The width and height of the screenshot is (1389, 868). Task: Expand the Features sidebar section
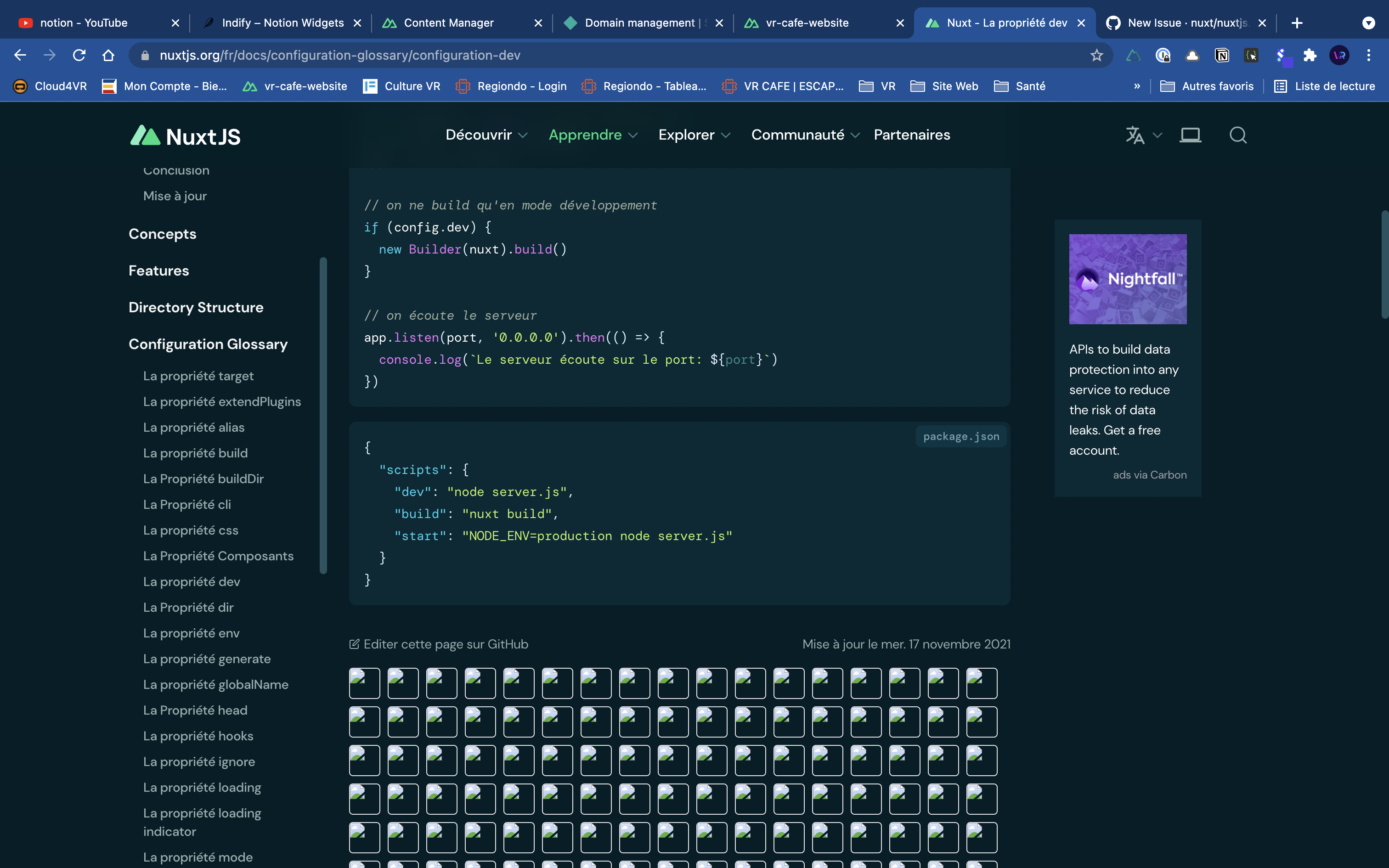[x=158, y=271]
